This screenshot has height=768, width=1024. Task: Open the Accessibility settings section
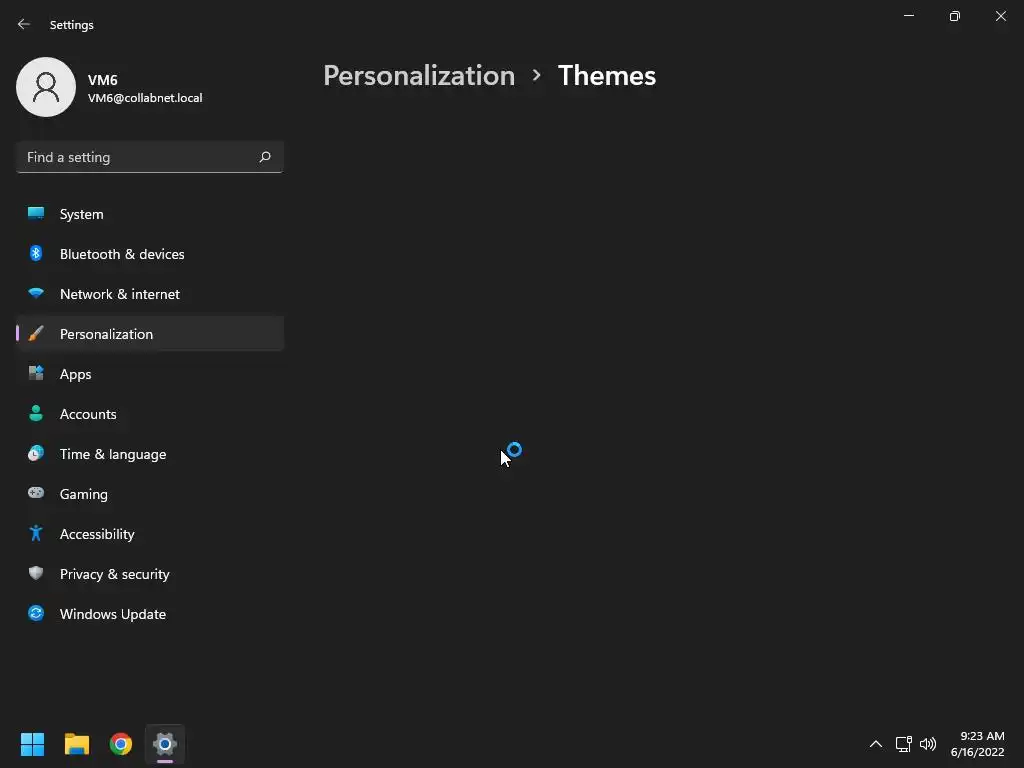point(97,534)
